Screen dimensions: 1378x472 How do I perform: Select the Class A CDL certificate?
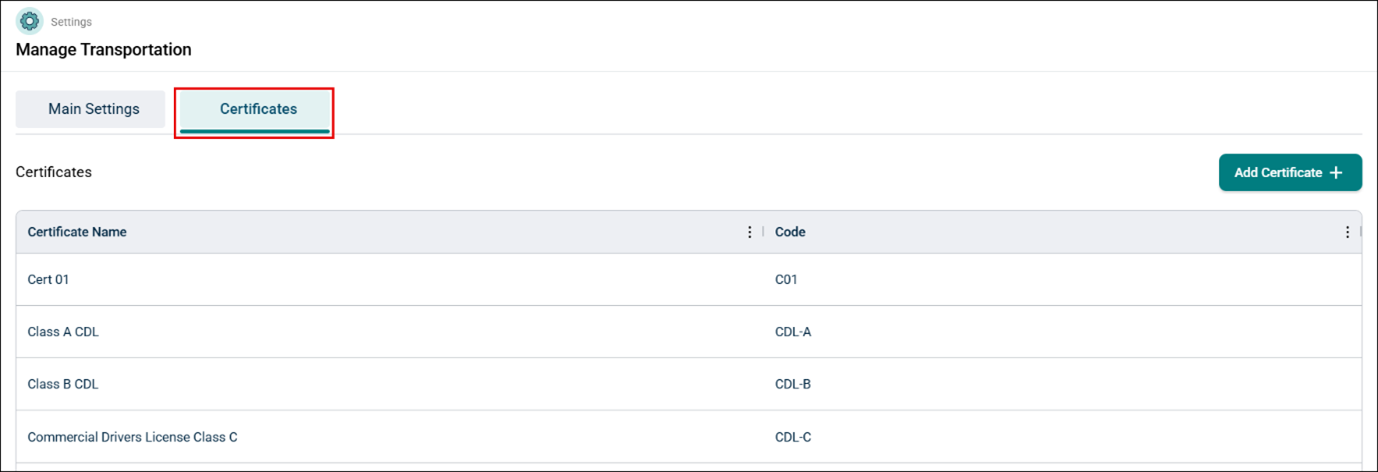pos(63,332)
